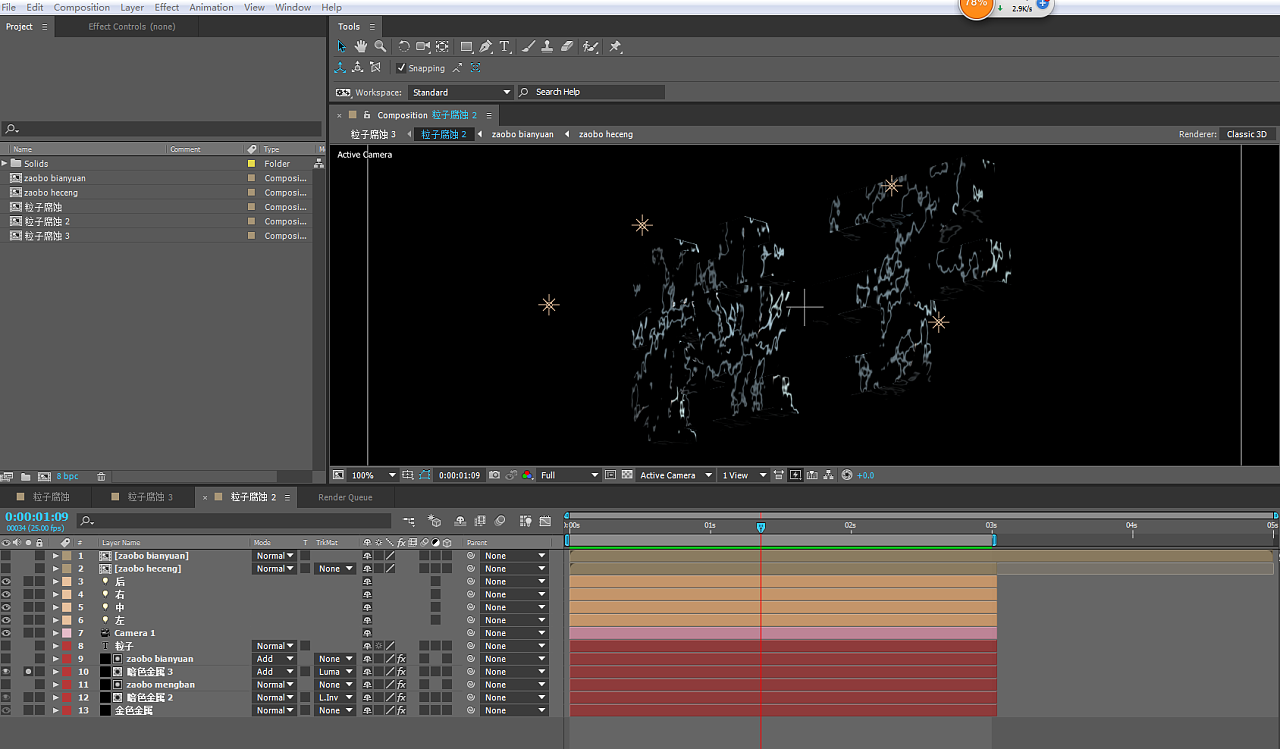Click the Classic 3D renderer button
The height and width of the screenshot is (749, 1280).
(x=1247, y=134)
